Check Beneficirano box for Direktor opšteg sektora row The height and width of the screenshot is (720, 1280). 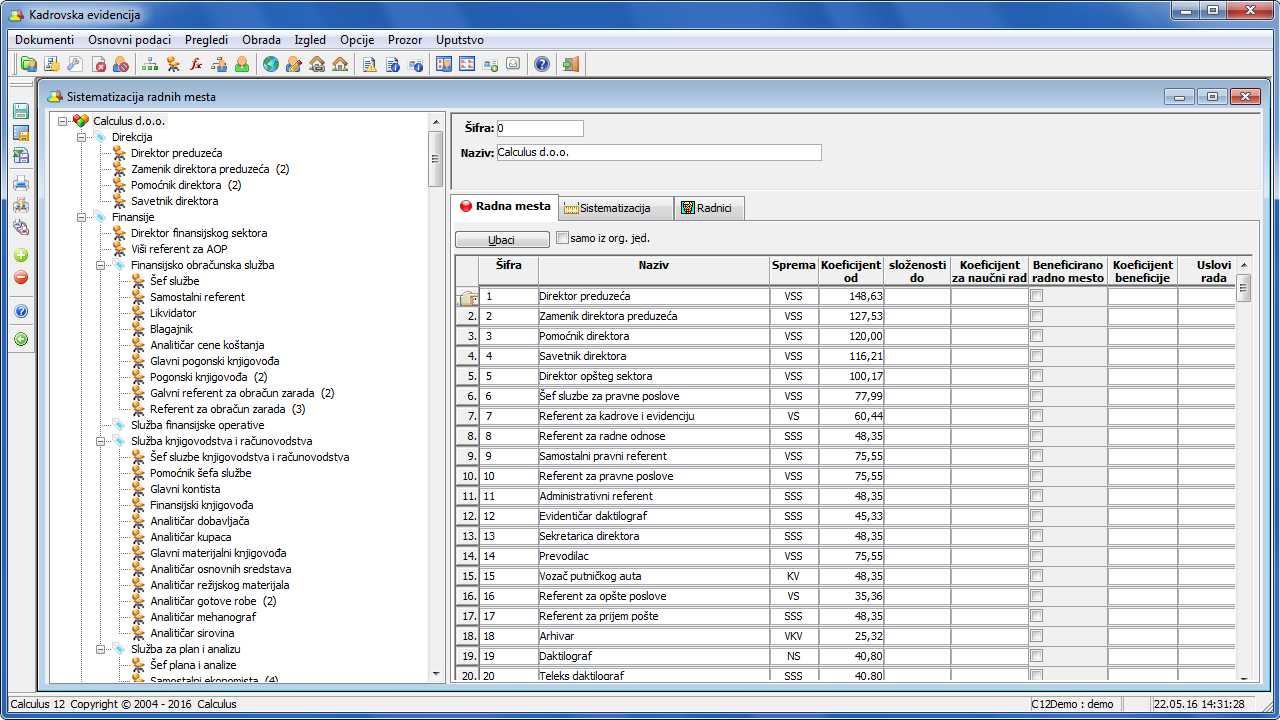pos(1037,376)
